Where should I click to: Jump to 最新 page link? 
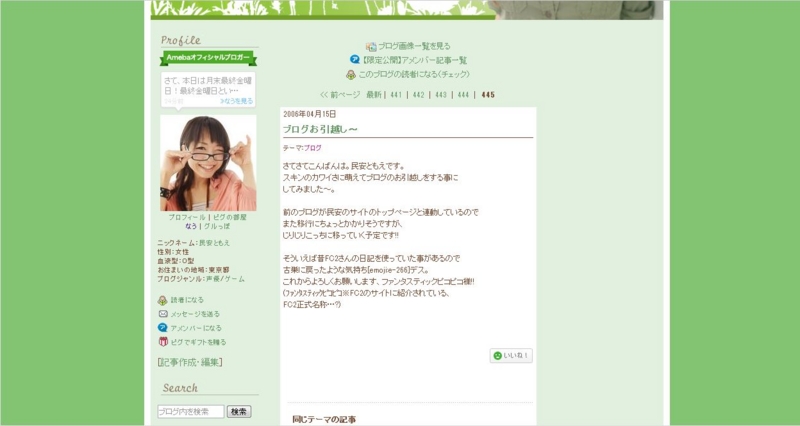[373, 94]
